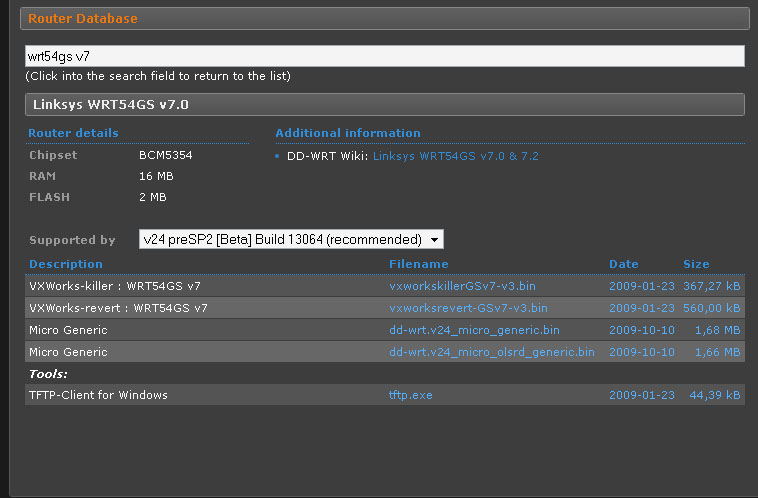Click the 560,00 kB size value
This screenshot has height=498, width=758.
coord(711,308)
